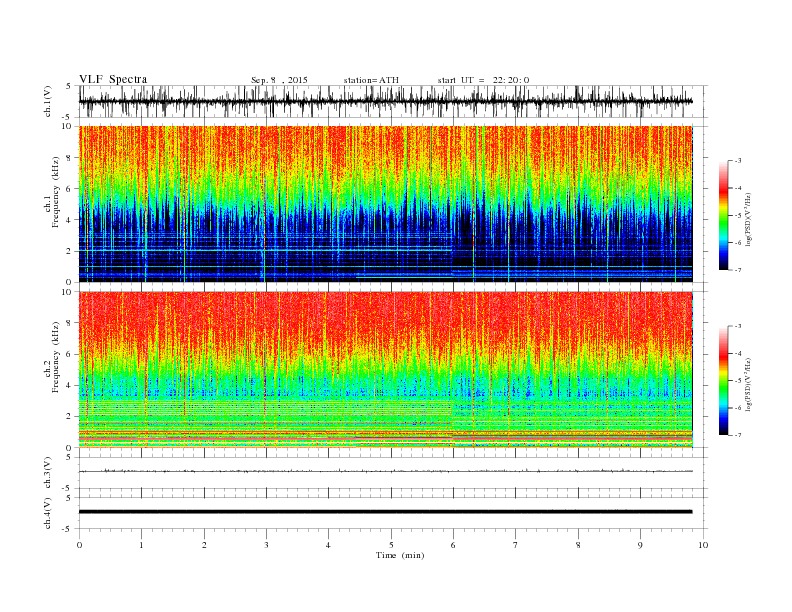792x612 pixels.
Task: Click the ch.1 voltage waveform trace panel
Action: [393, 101]
